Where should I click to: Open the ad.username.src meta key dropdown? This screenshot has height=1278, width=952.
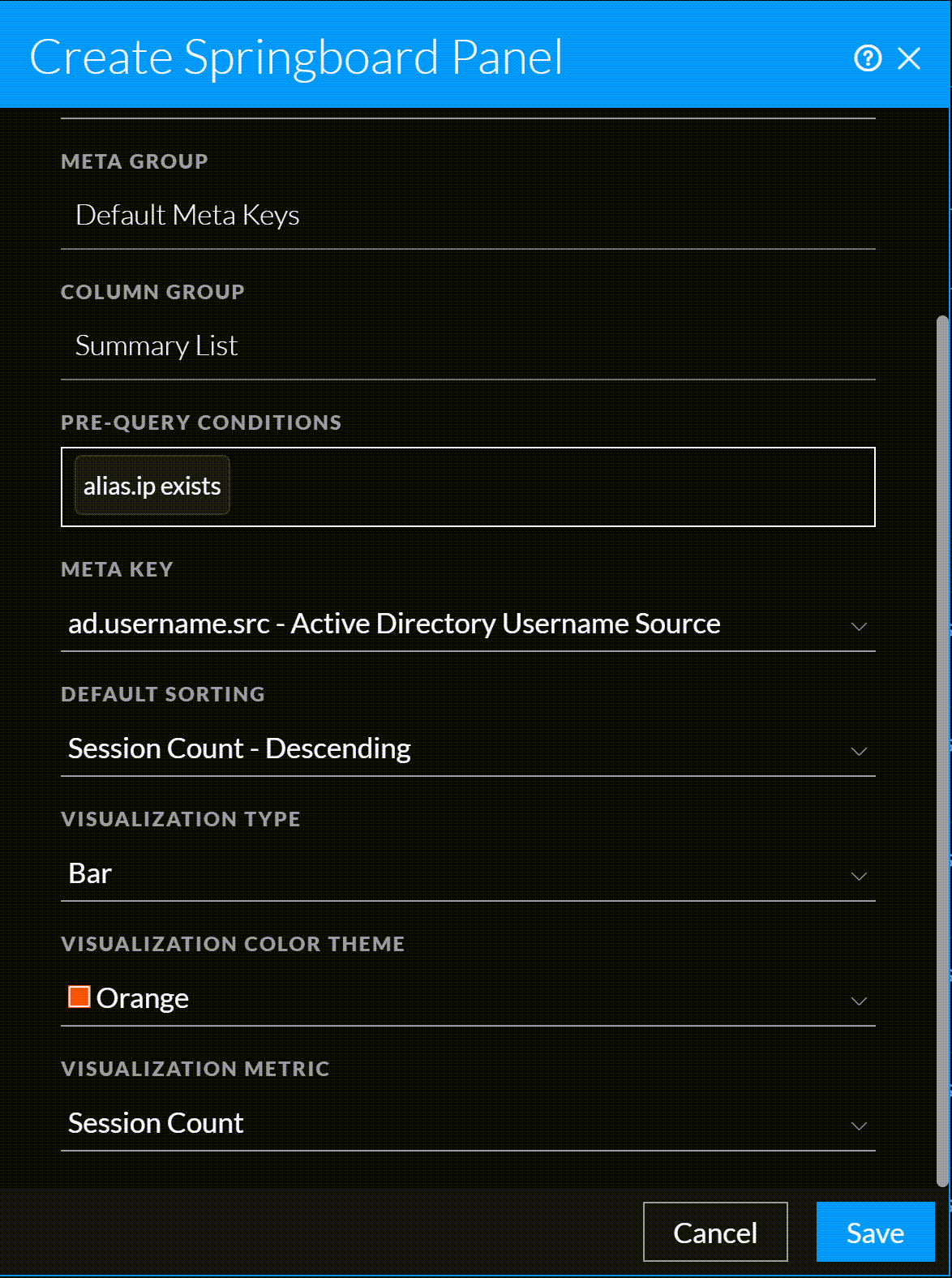[394, 624]
